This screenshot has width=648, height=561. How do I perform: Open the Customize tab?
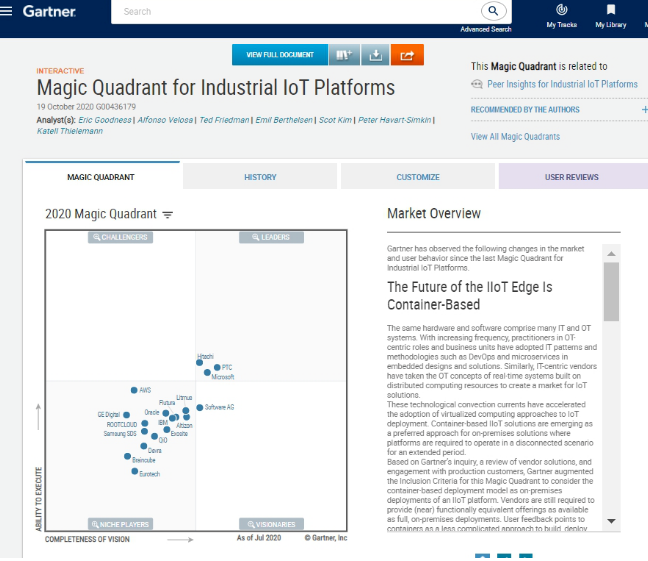(417, 177)
